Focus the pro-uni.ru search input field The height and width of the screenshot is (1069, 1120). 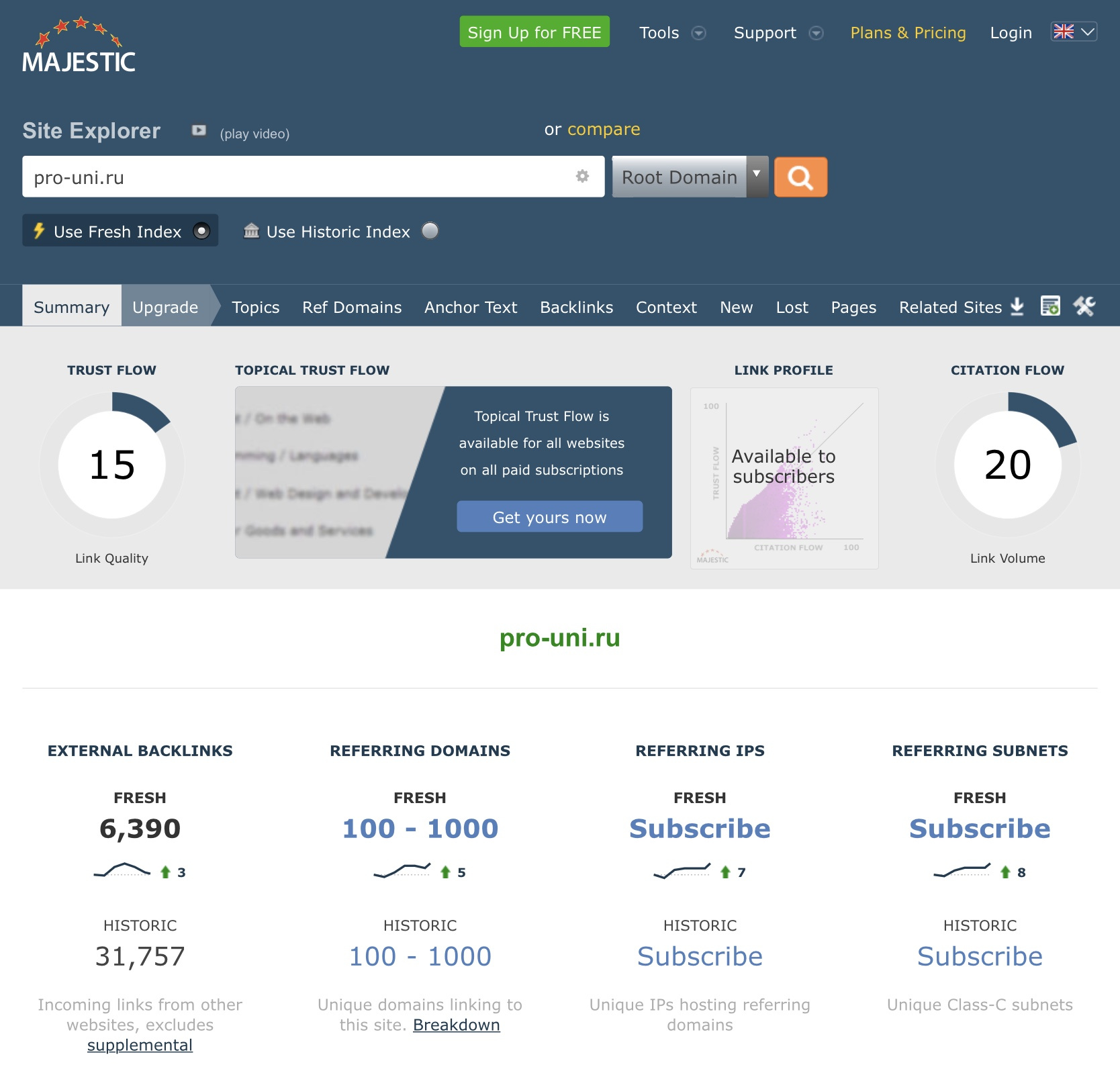click(314, 177)
